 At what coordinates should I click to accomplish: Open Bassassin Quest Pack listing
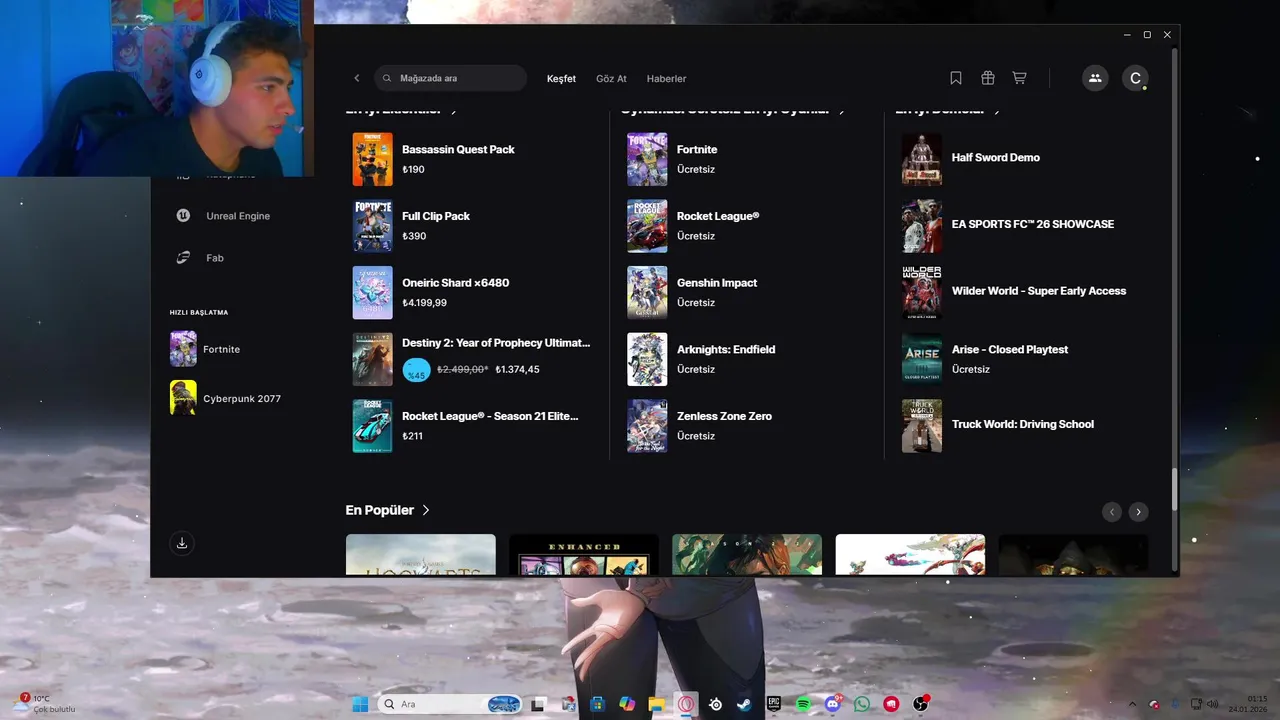[x=472, y=159]
